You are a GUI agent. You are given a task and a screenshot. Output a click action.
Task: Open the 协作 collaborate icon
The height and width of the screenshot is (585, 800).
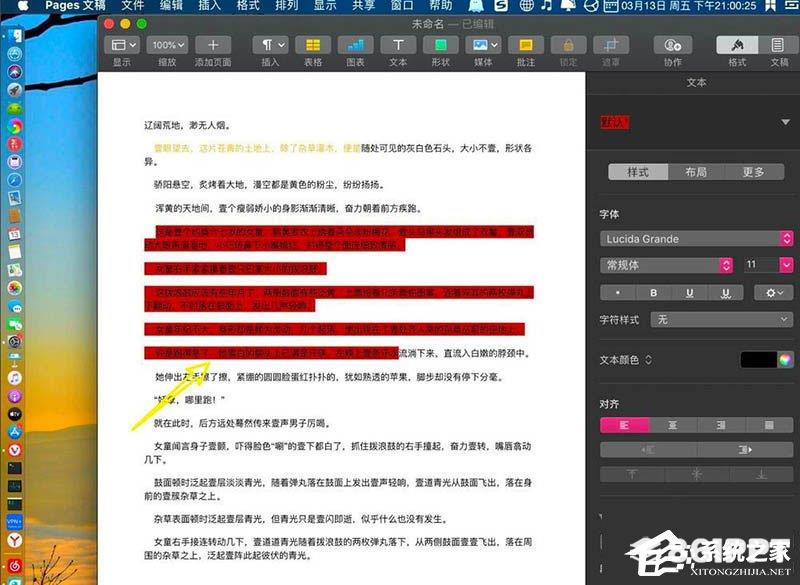pos(673,45)
